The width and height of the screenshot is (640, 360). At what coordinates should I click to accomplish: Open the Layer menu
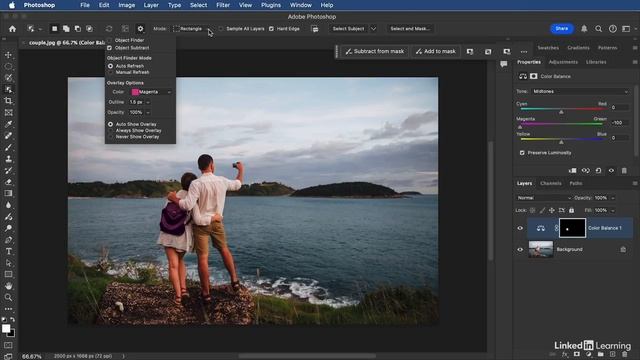151,5
